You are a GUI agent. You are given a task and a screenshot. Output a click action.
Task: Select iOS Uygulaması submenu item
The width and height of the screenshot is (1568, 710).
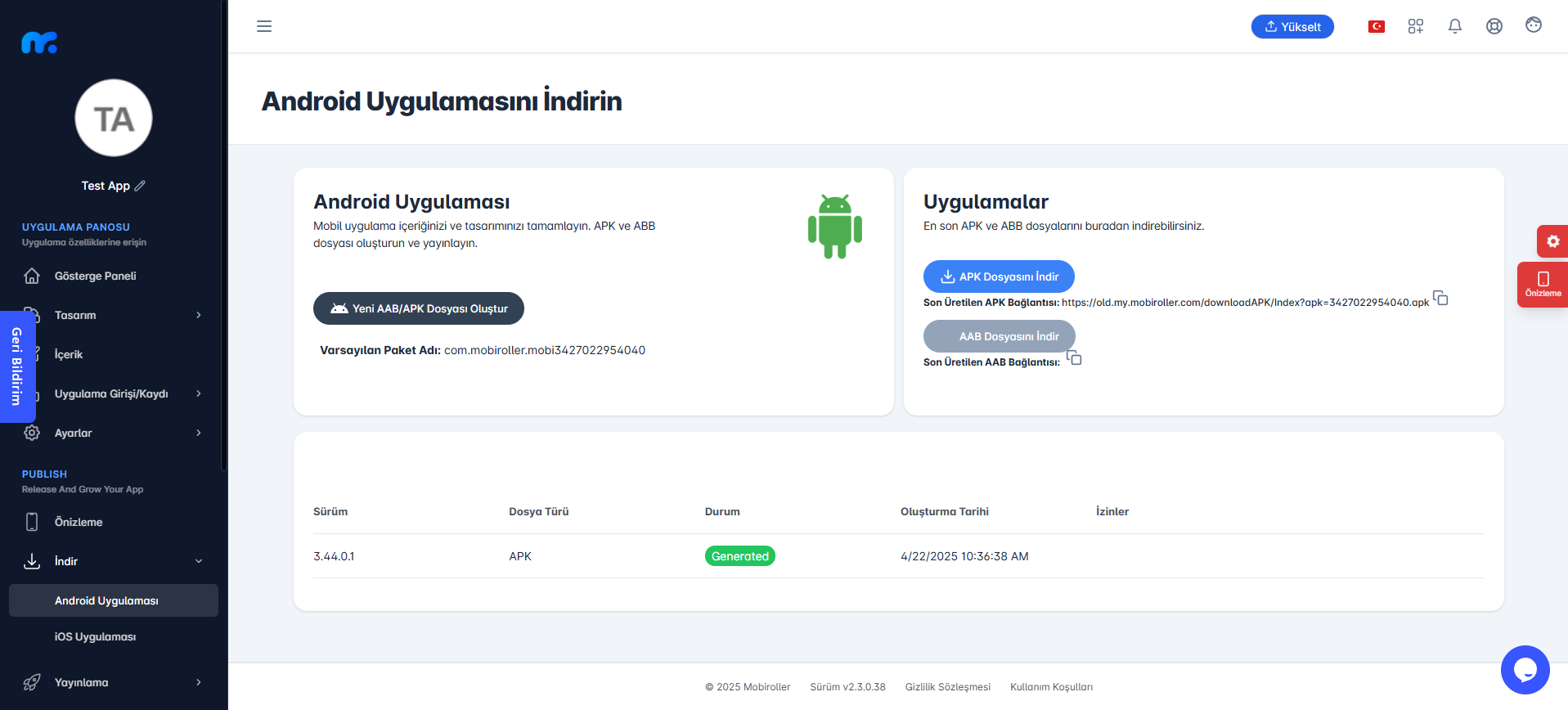coord(114,636)
